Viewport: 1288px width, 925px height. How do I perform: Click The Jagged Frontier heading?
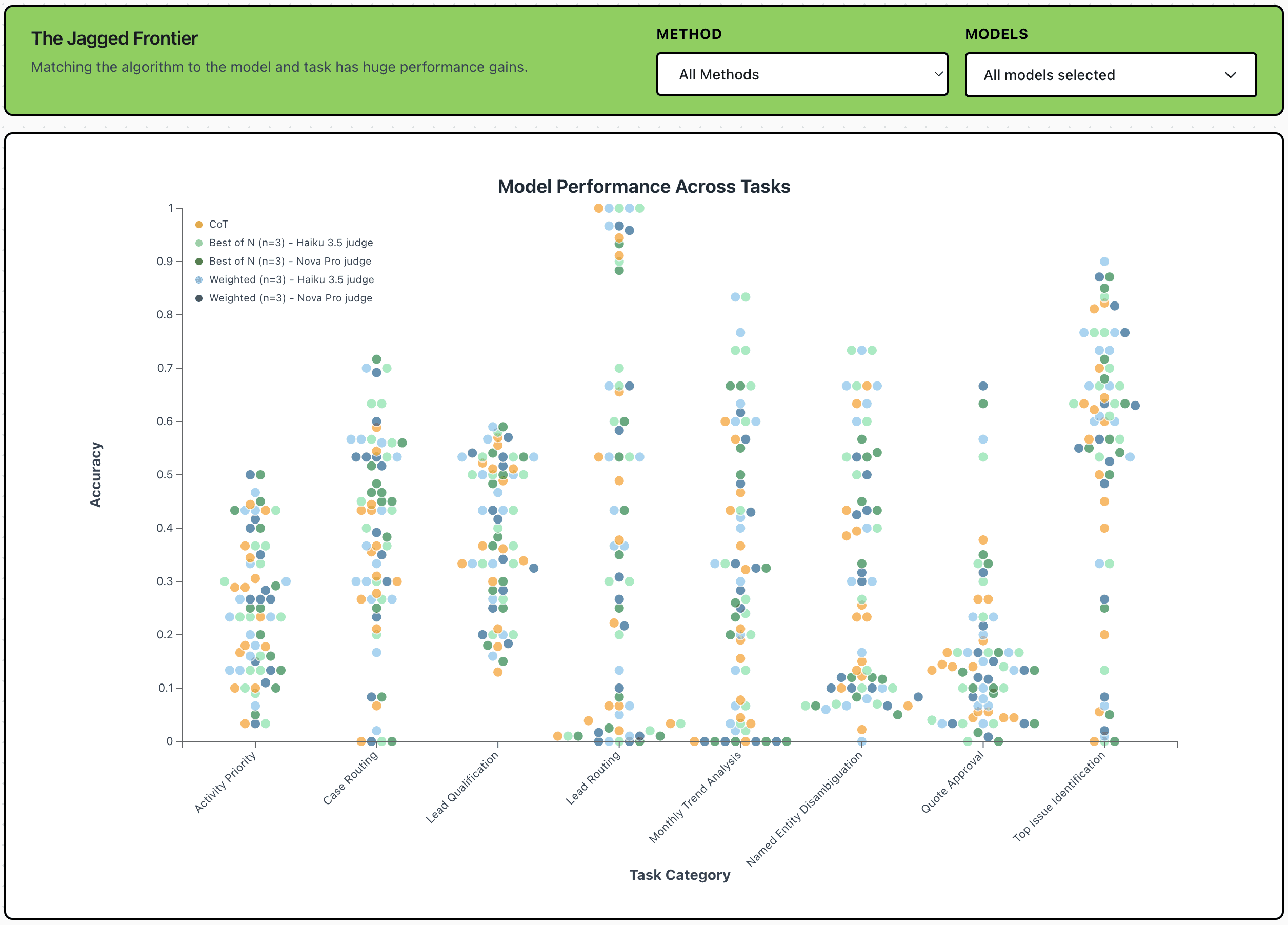114,37
